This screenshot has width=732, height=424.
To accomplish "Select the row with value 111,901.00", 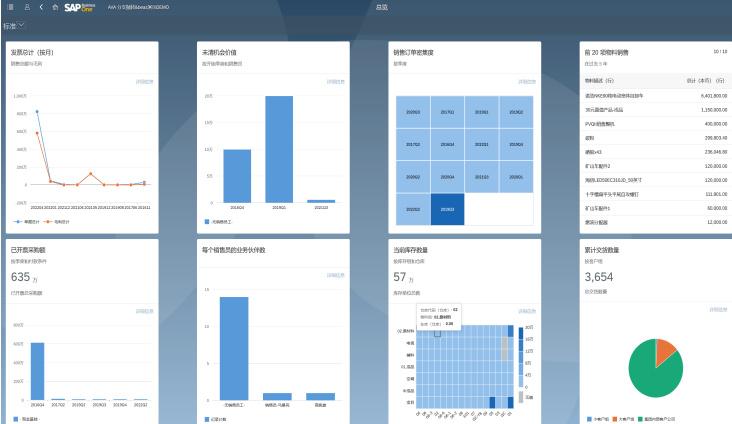I will 656,194.
